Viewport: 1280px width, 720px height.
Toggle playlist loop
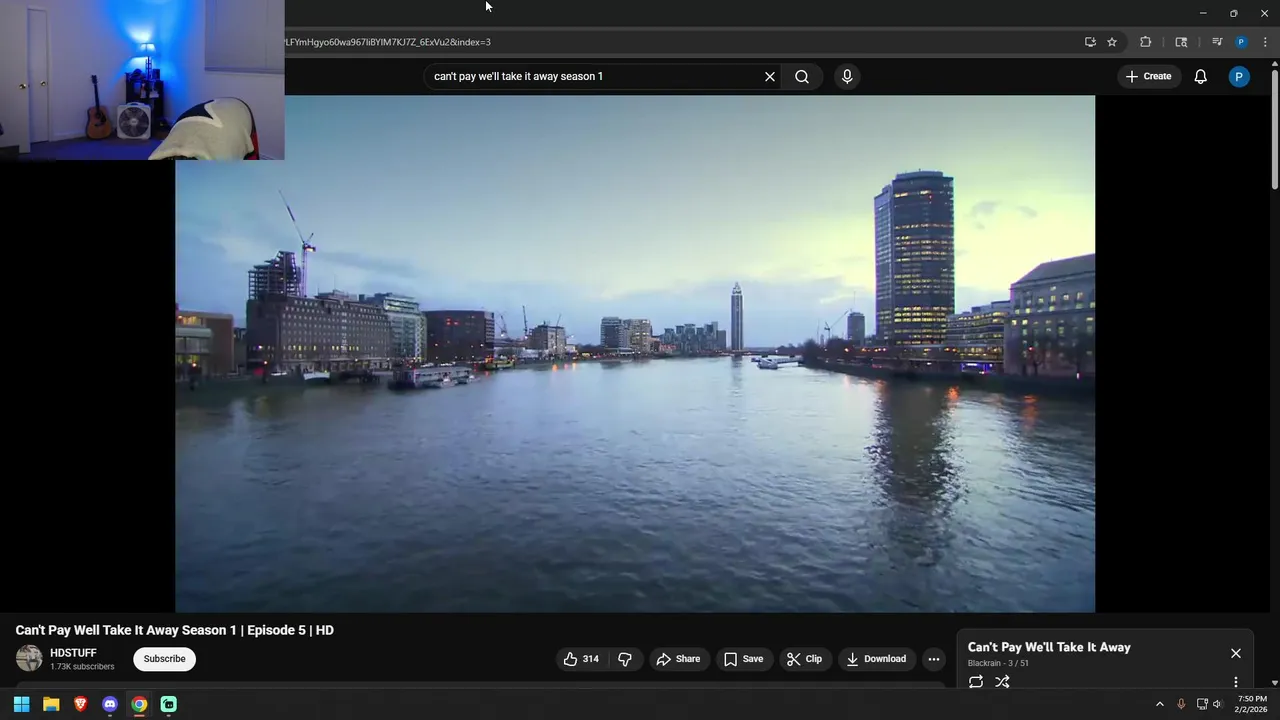(976, 682)
